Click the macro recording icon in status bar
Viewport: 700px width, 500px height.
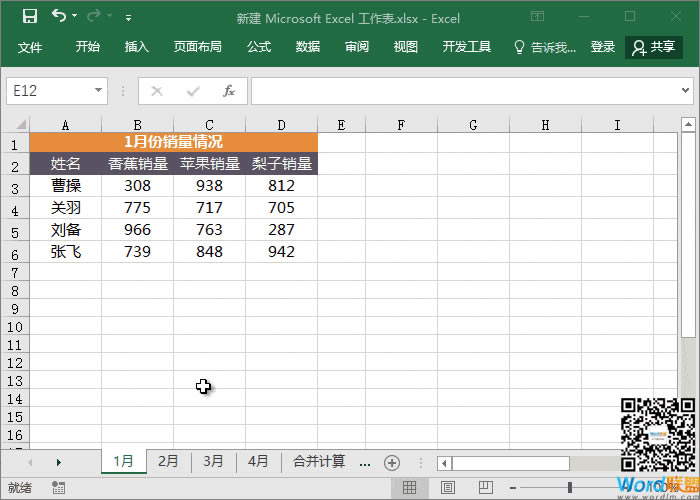[x=59, y=488]
